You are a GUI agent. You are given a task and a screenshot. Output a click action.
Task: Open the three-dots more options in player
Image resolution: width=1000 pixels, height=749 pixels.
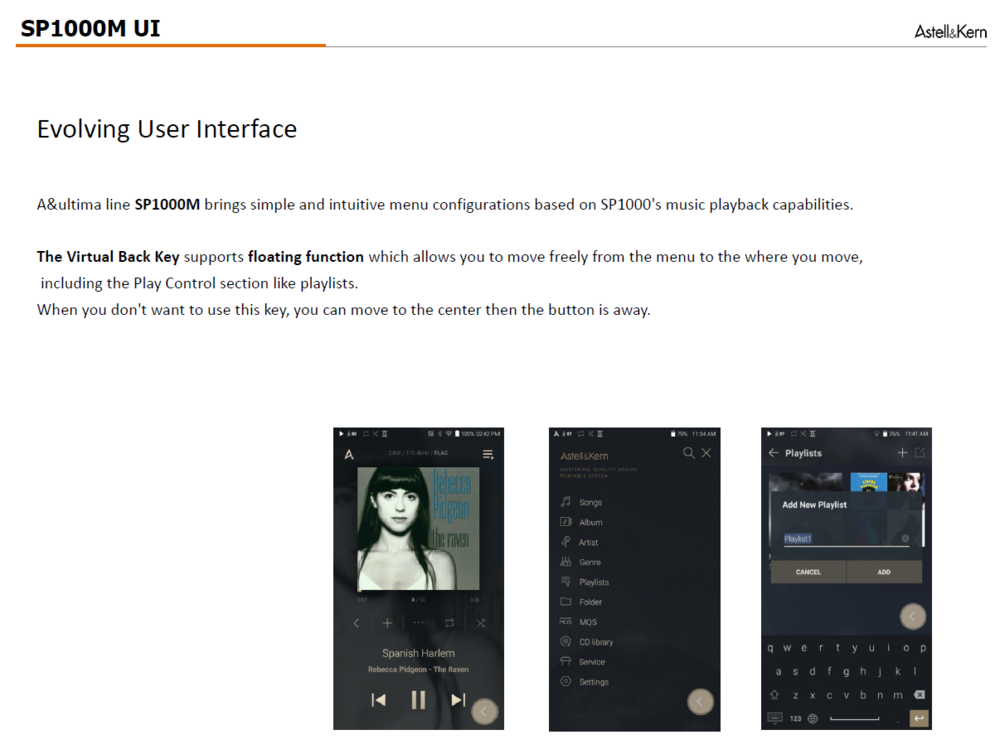pyautogui.click(x=418, y=623)
